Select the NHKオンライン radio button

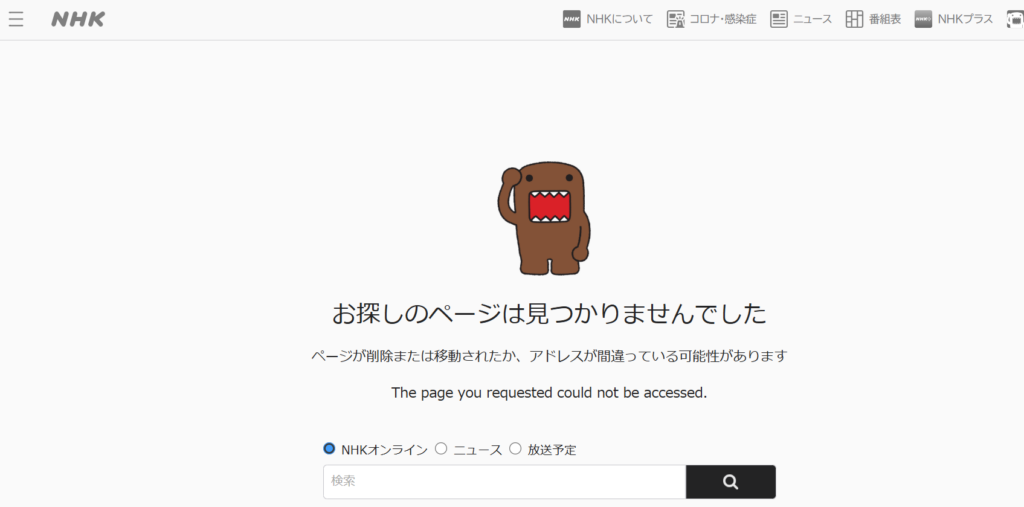(x=329, y=449)
